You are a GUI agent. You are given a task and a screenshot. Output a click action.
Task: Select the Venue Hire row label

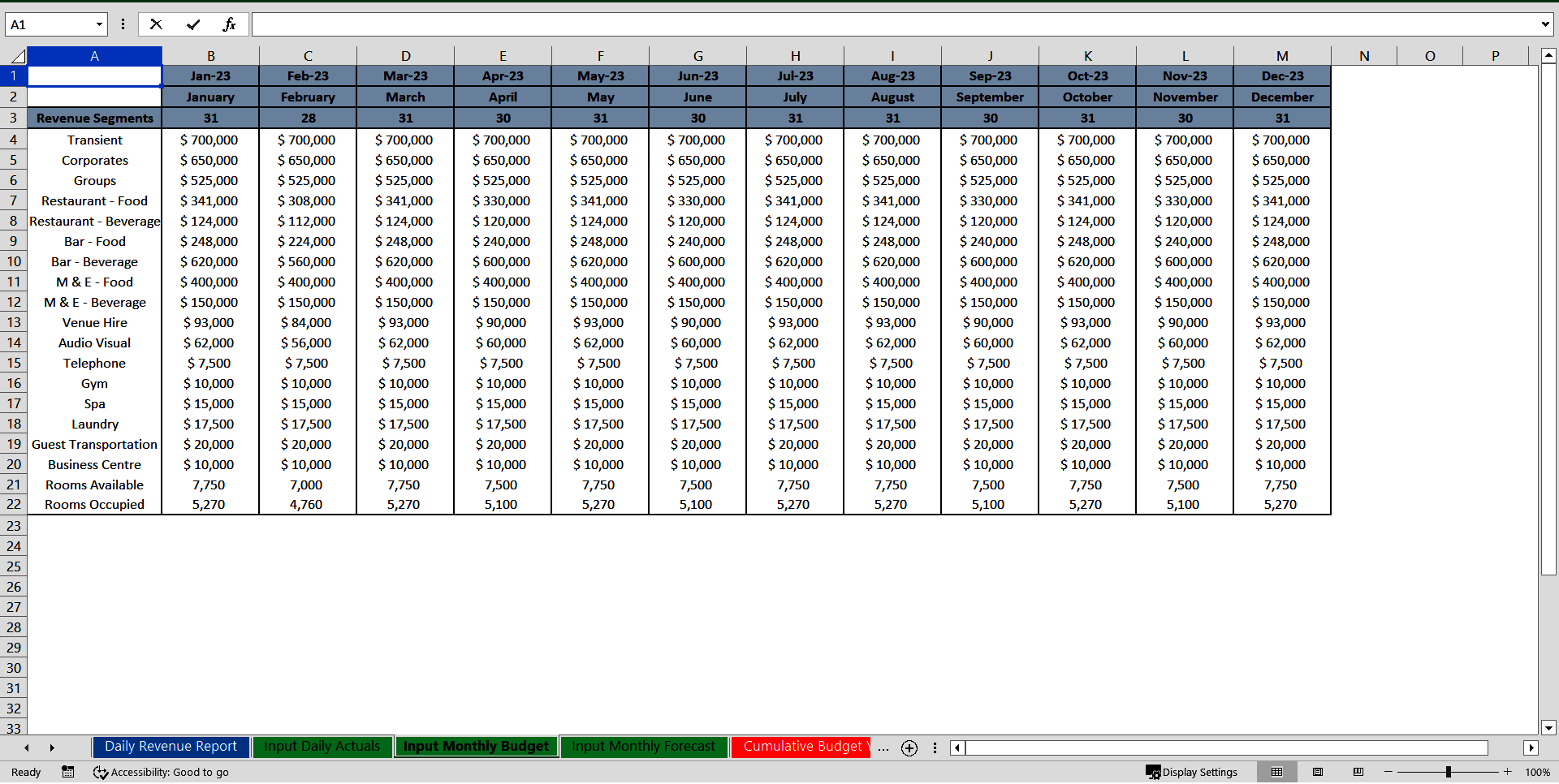[94, 322]
